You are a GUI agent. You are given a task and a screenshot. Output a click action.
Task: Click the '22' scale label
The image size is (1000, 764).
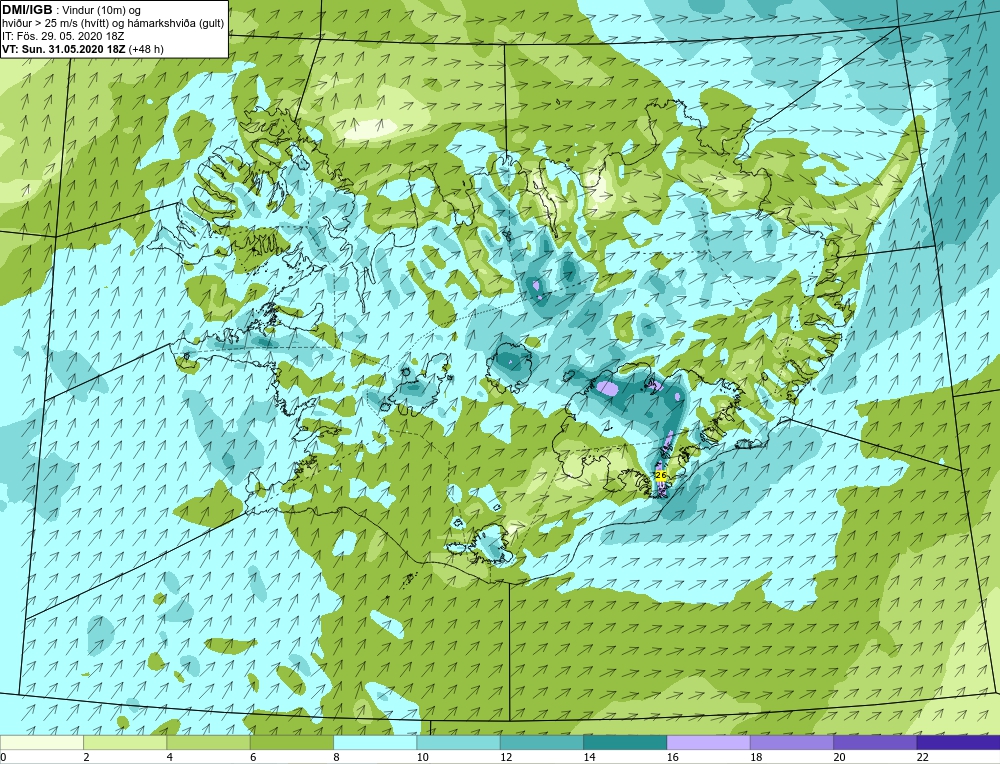[923, 757]
